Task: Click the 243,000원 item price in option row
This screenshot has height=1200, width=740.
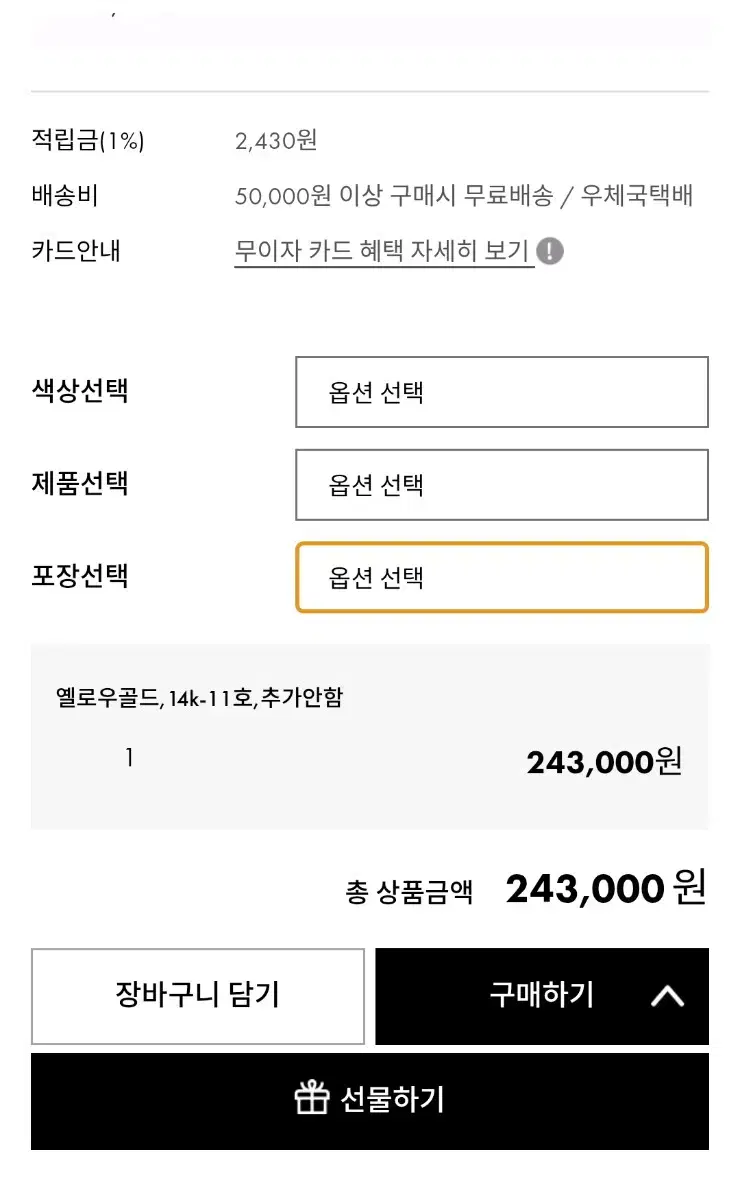Action: pos(604,763)
